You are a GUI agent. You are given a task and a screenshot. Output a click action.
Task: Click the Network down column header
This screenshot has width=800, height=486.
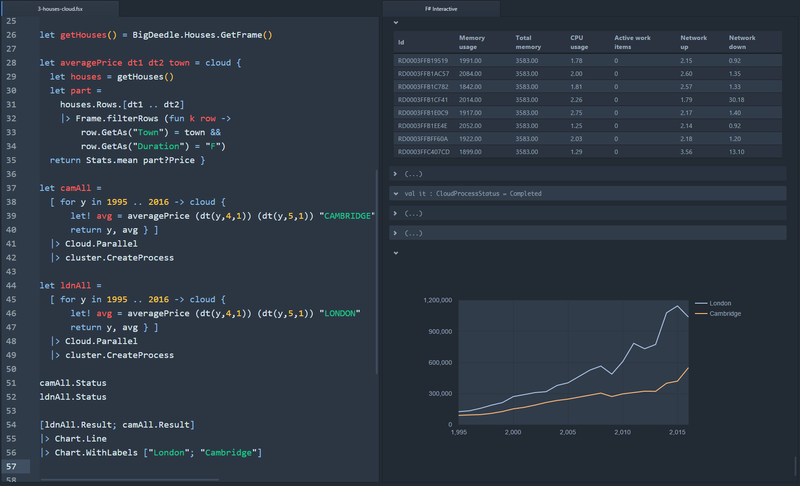[742, 43]
